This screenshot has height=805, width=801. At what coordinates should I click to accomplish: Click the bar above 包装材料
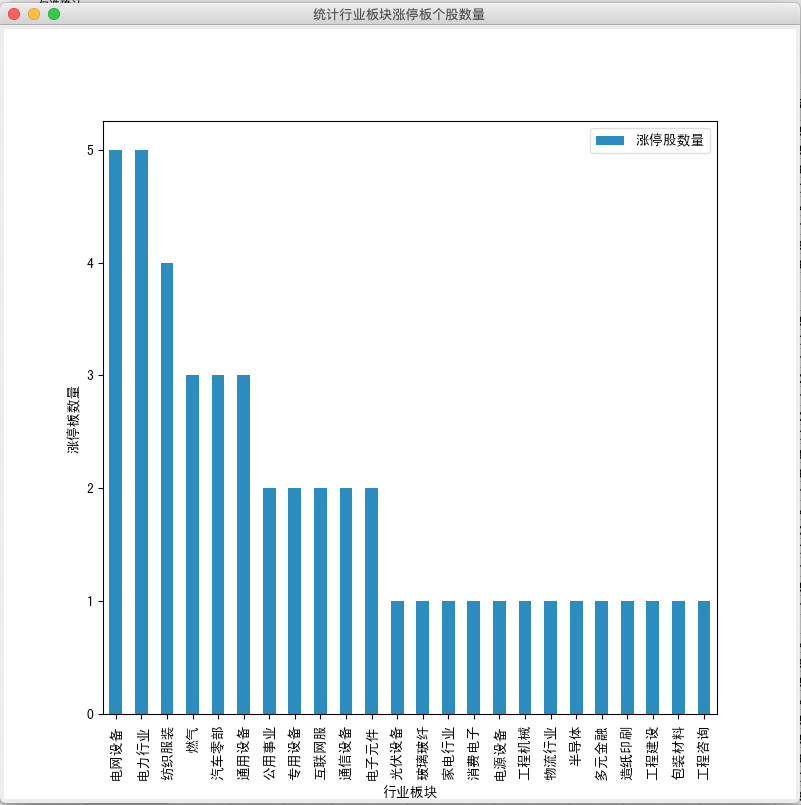678,658
